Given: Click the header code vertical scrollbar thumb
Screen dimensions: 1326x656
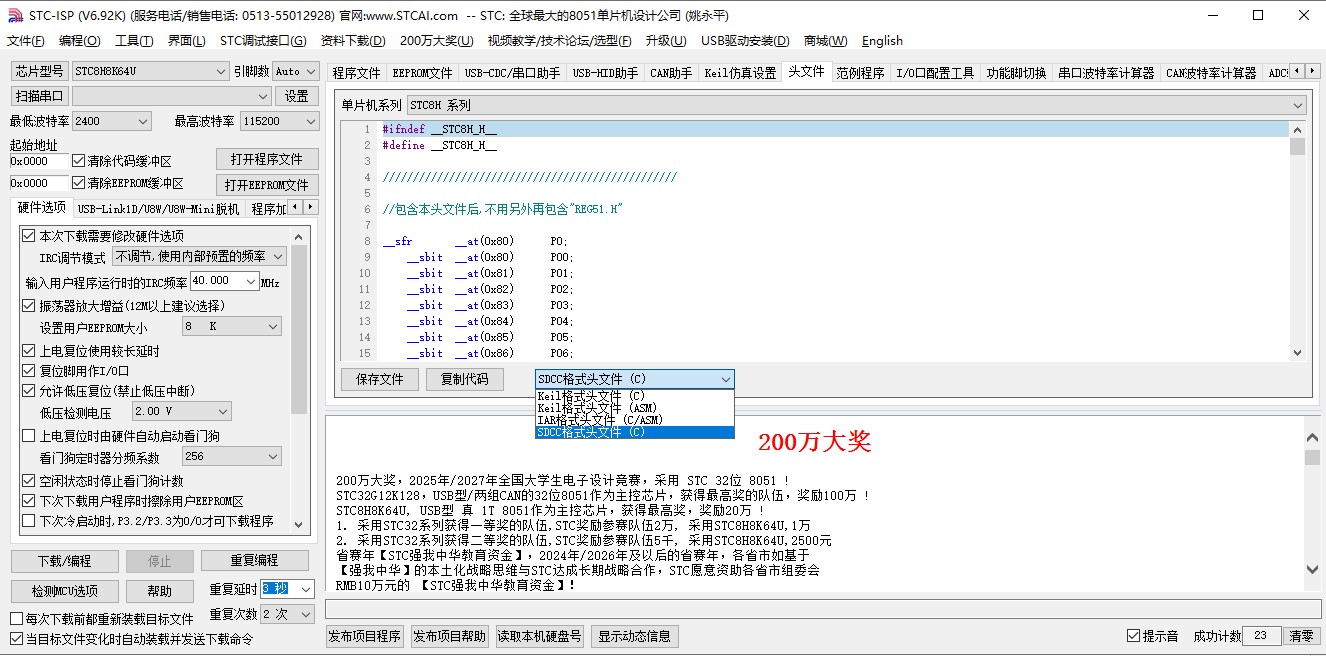Looking at the screenshot, I should click(1297, 147).
